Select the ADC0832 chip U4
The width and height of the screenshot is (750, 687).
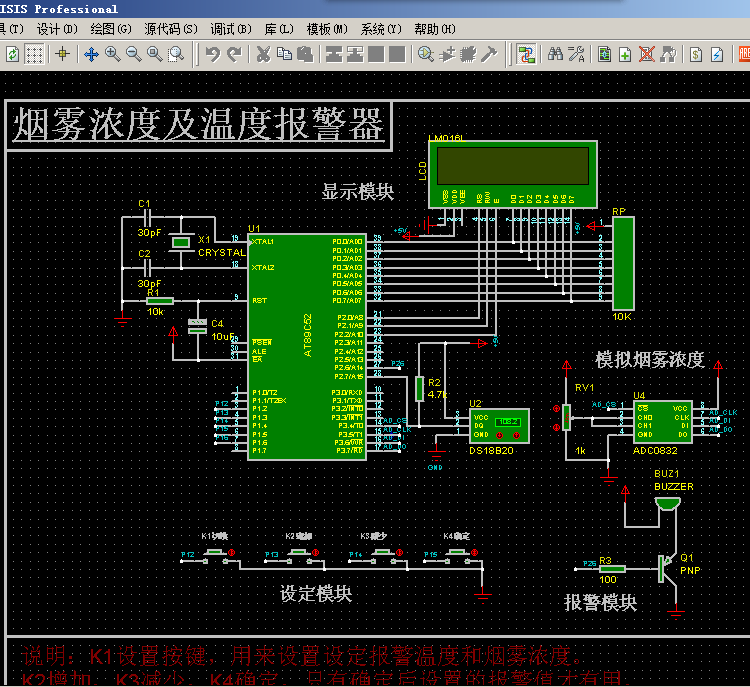(662, 421)
